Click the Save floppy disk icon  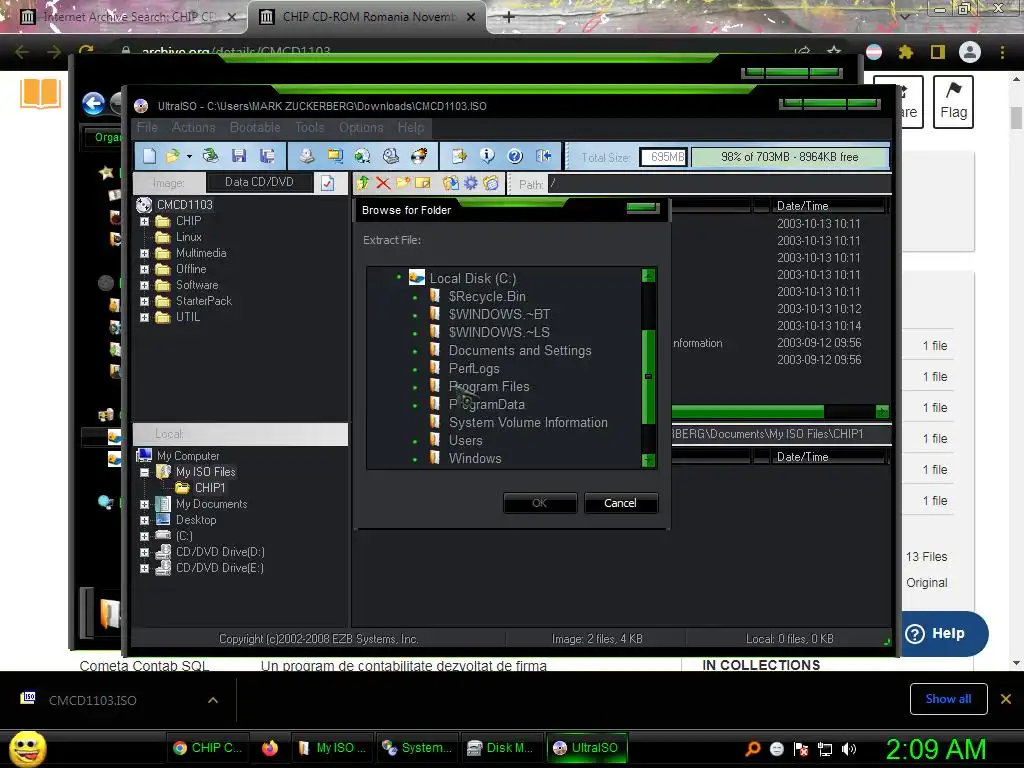tap(239, 156)
